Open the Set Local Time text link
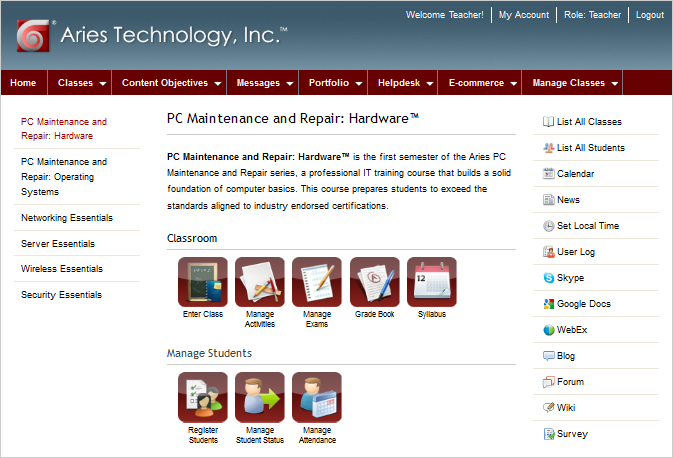Image resolution: width=673 pixels, height=458 pixels. (588, 226)
